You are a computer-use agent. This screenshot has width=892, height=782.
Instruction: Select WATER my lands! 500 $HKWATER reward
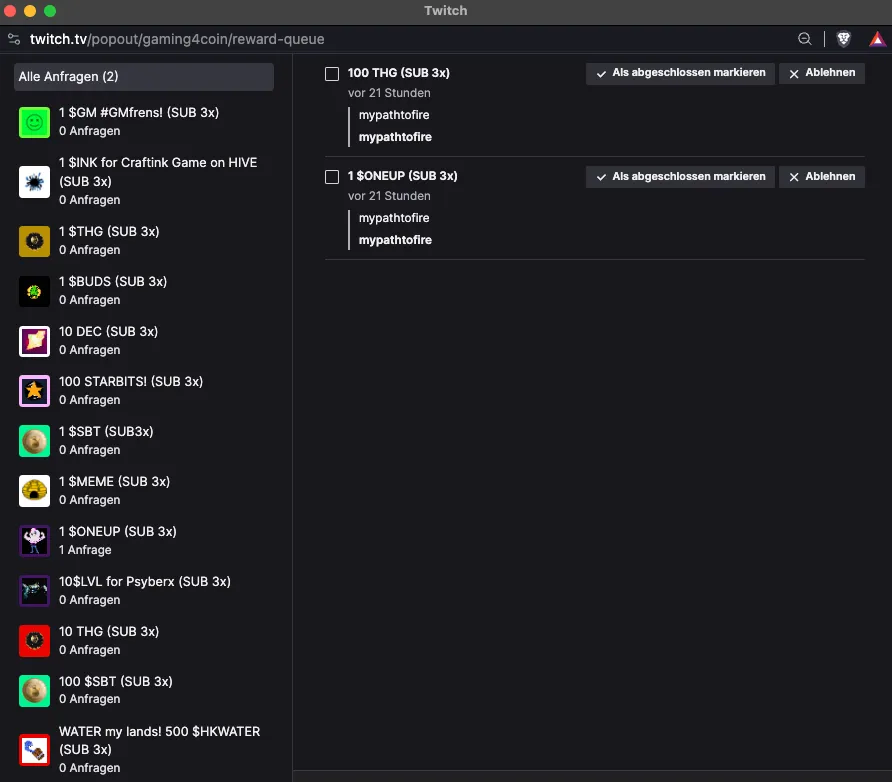[143, 750]
